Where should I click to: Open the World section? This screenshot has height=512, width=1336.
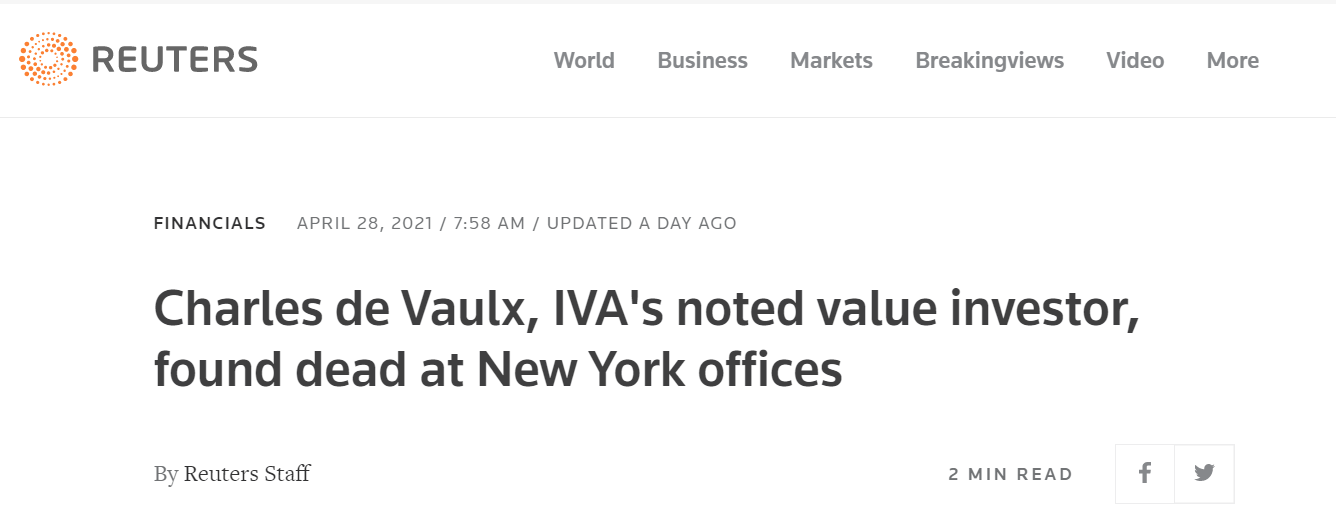584,61
